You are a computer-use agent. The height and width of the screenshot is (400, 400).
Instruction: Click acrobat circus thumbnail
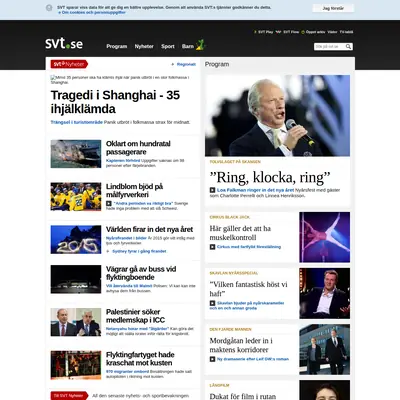coord(325,237)
